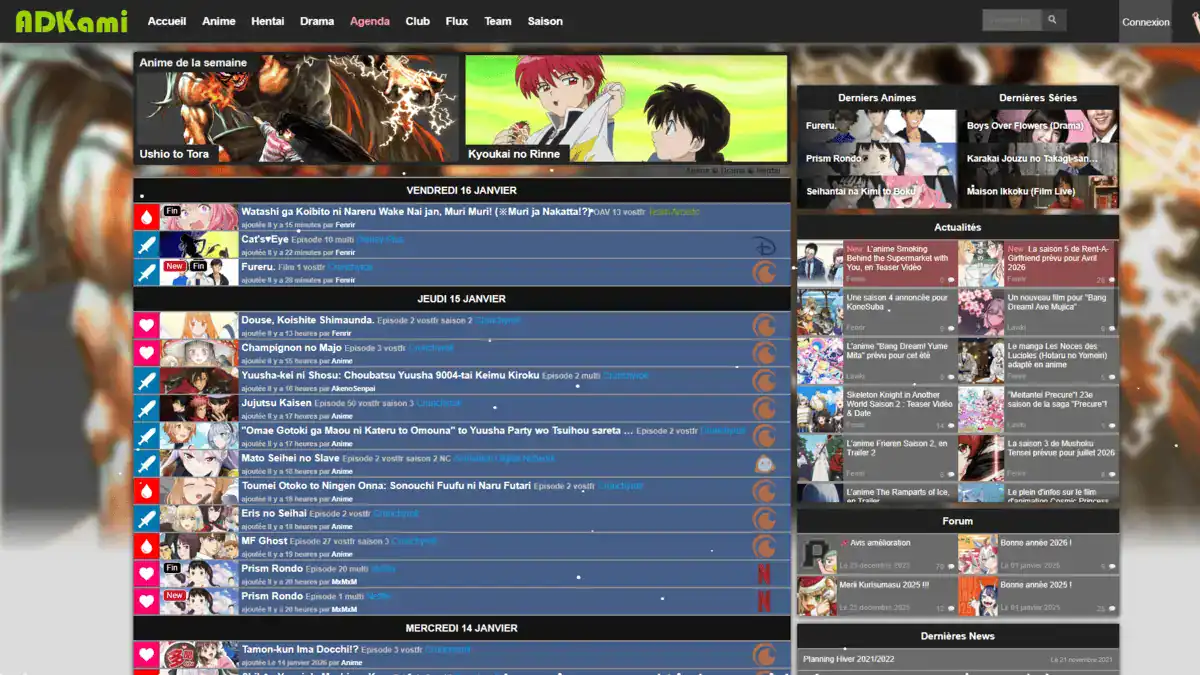Open Boys Over Flowers (Drama) in Dernières Séries
Viewport: 1200px width, 675px height.
point(1038,126)
